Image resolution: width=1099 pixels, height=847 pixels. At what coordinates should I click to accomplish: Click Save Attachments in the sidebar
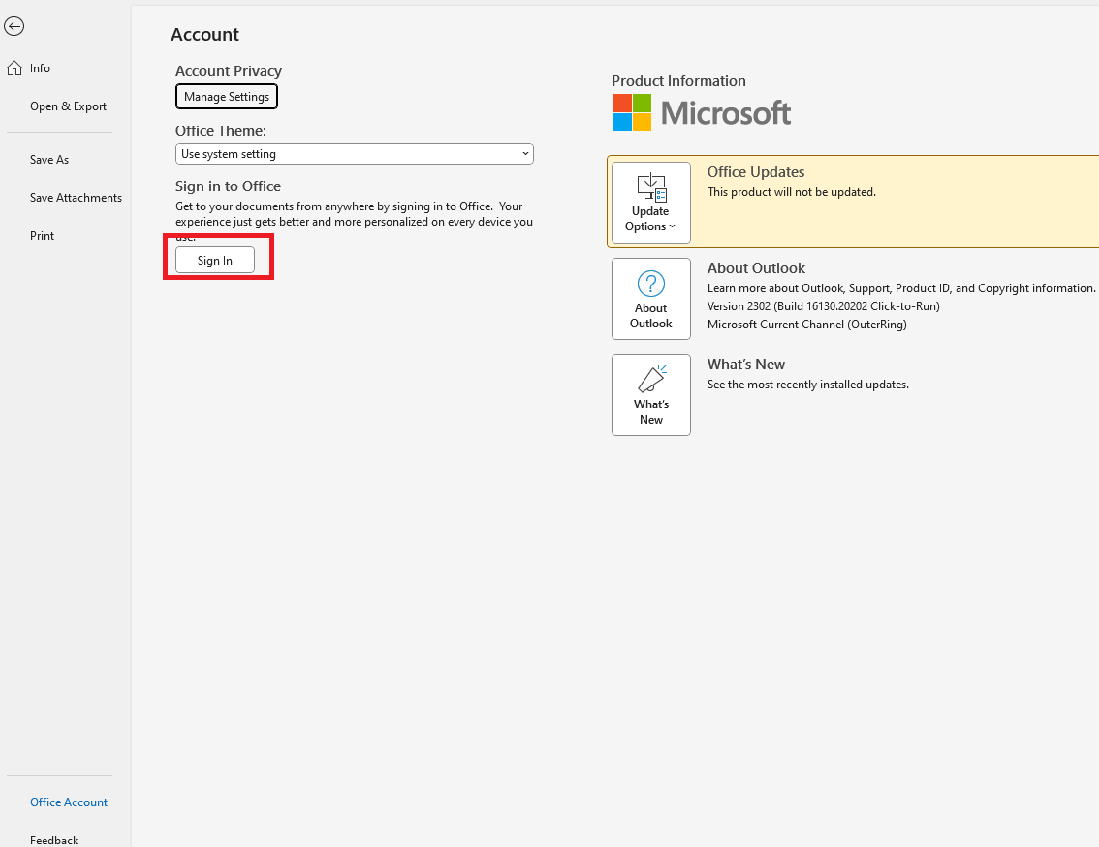click(x=75, y=197)
